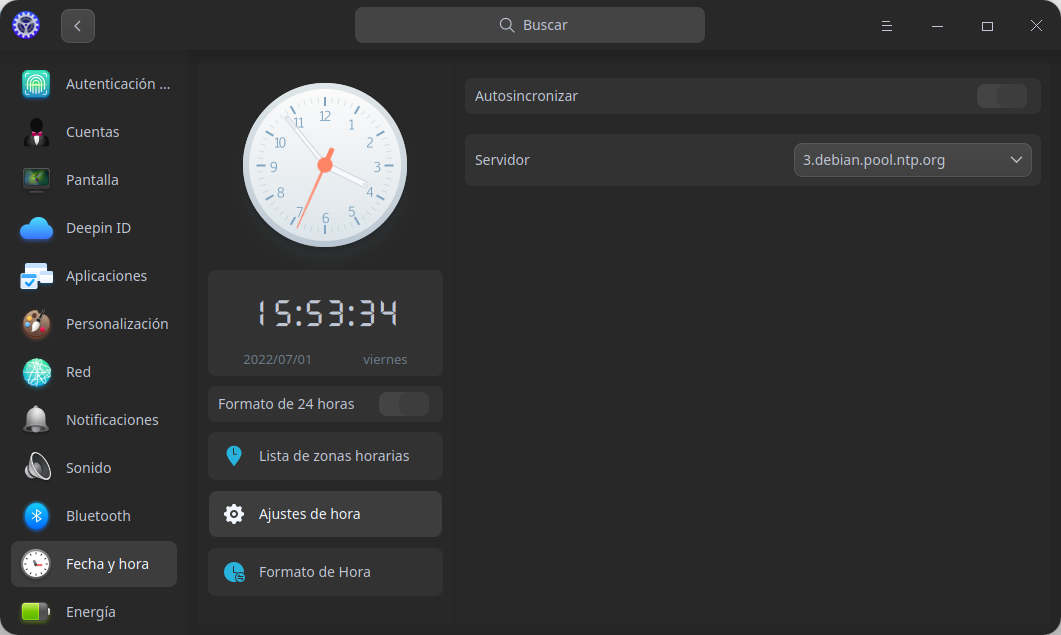Image resolution: width=1061 pixels, height=635 pixels.
Task: Click the date 2022/07/01
Action: pyautogui.click(x=277, y=359)
